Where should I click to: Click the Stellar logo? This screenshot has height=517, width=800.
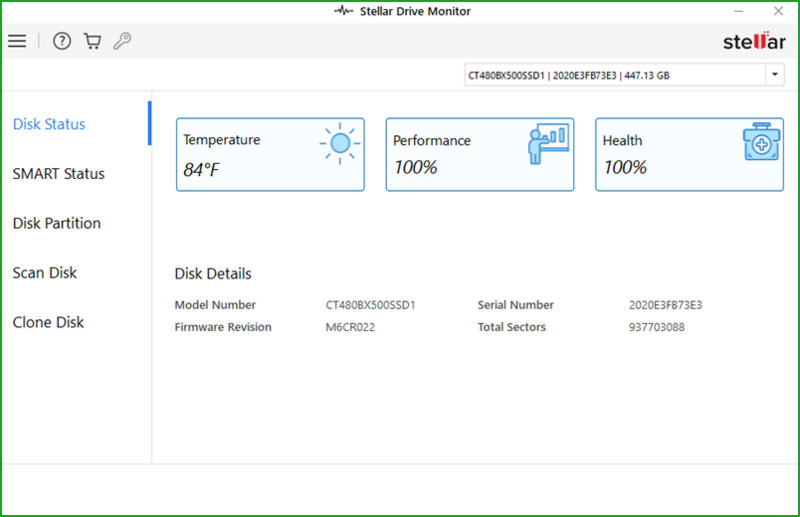point(754,41)
